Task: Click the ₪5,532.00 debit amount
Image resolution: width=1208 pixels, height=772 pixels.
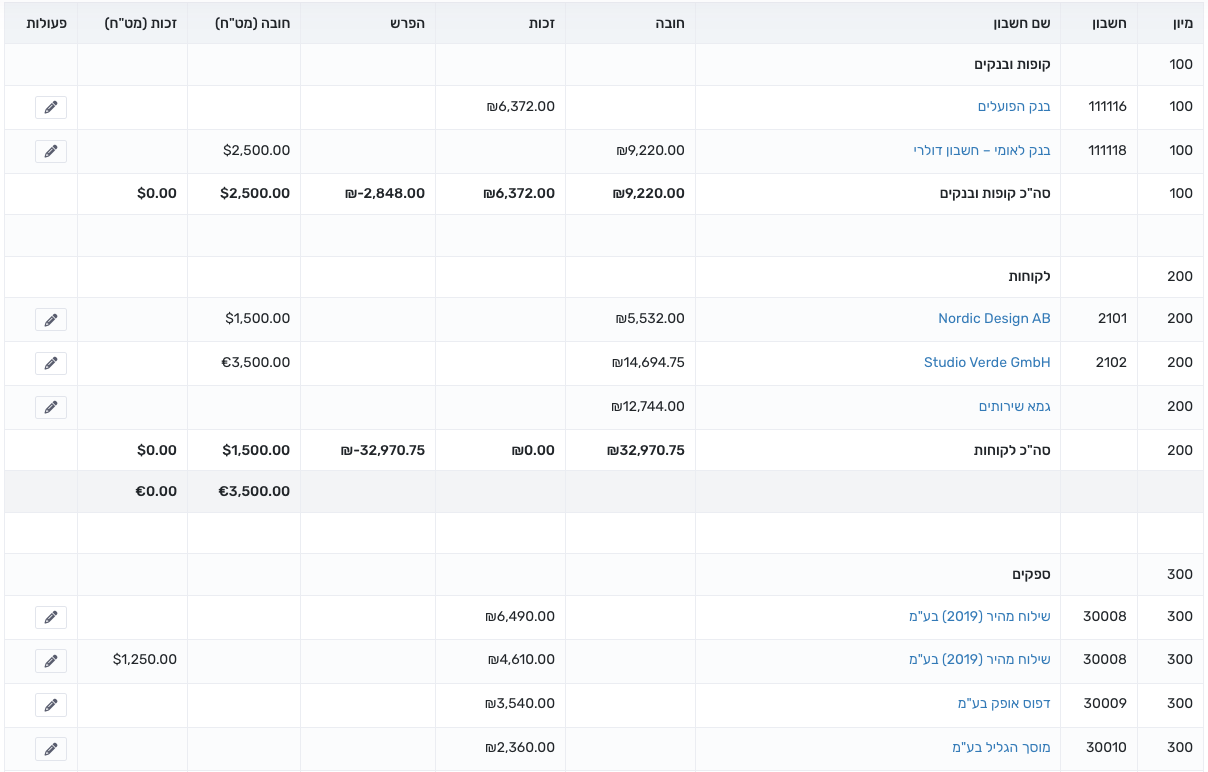Action: click(650, 319)
